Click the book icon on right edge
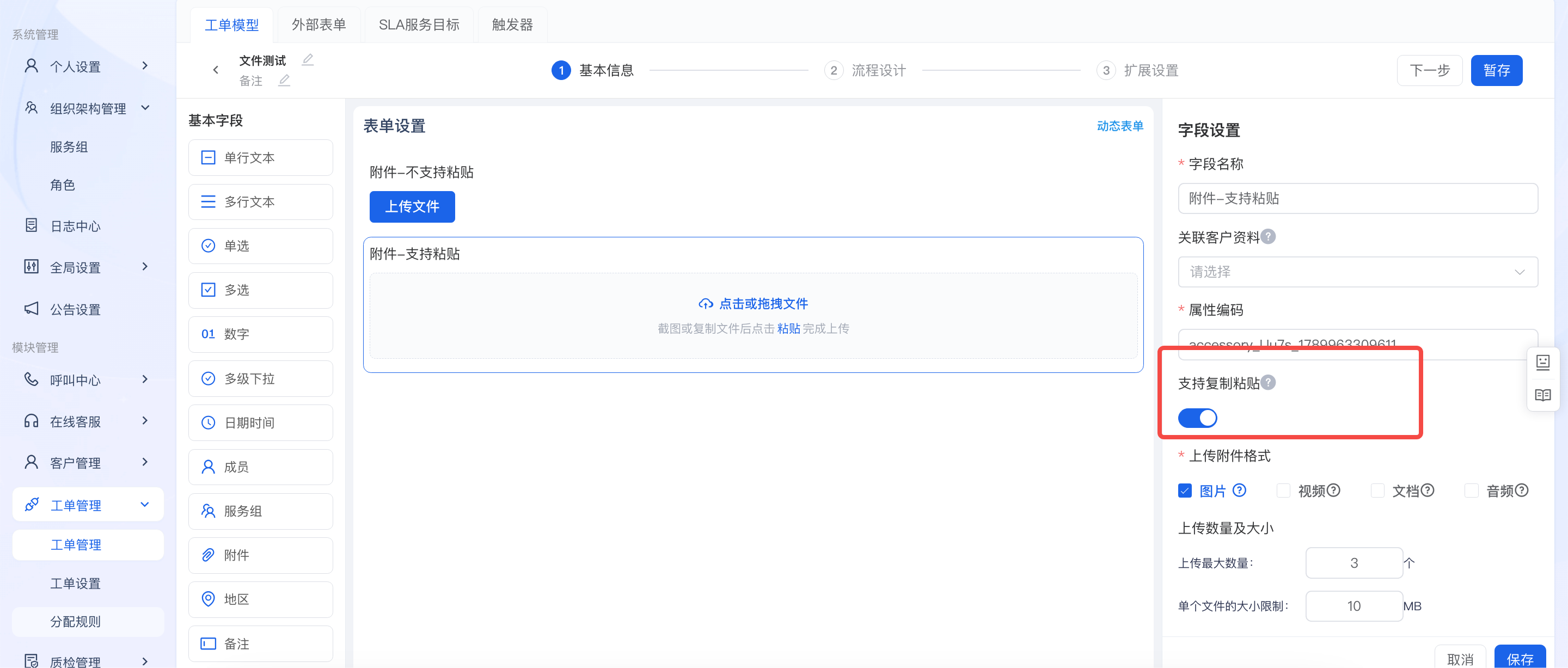 1542,395
